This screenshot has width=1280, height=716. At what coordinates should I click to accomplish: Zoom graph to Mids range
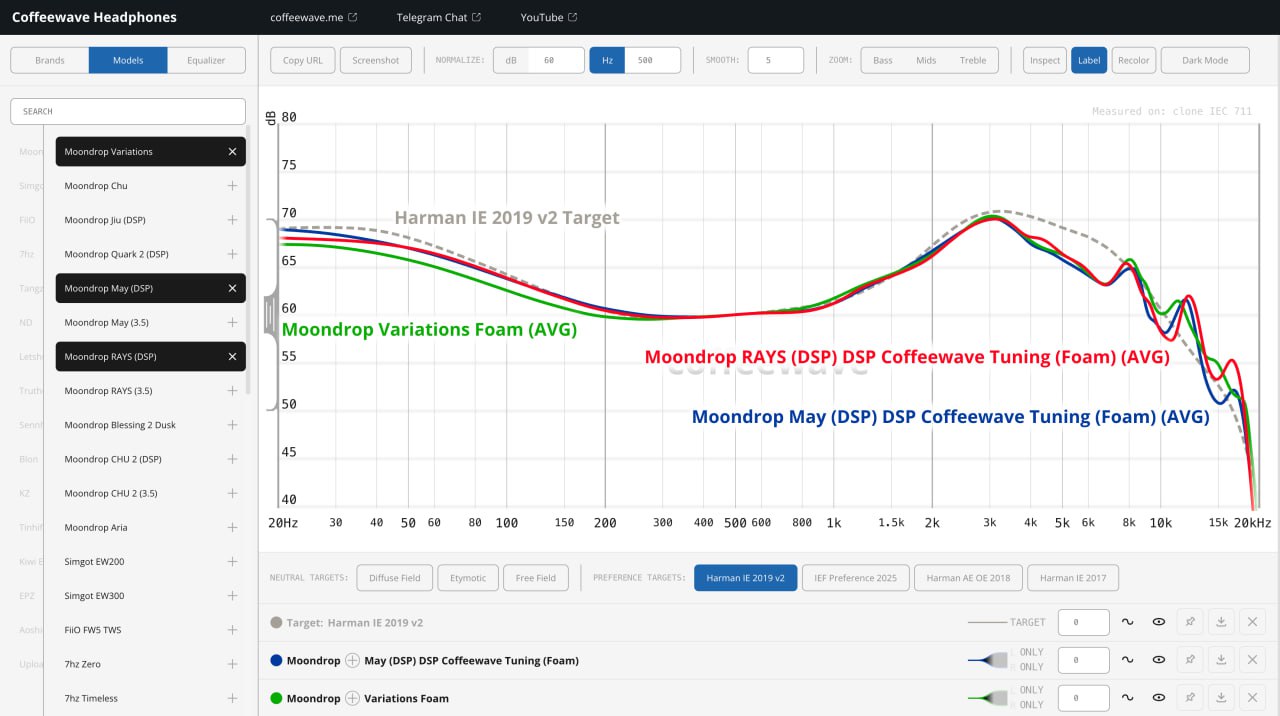pyautogui.click(x=926, y=60)
